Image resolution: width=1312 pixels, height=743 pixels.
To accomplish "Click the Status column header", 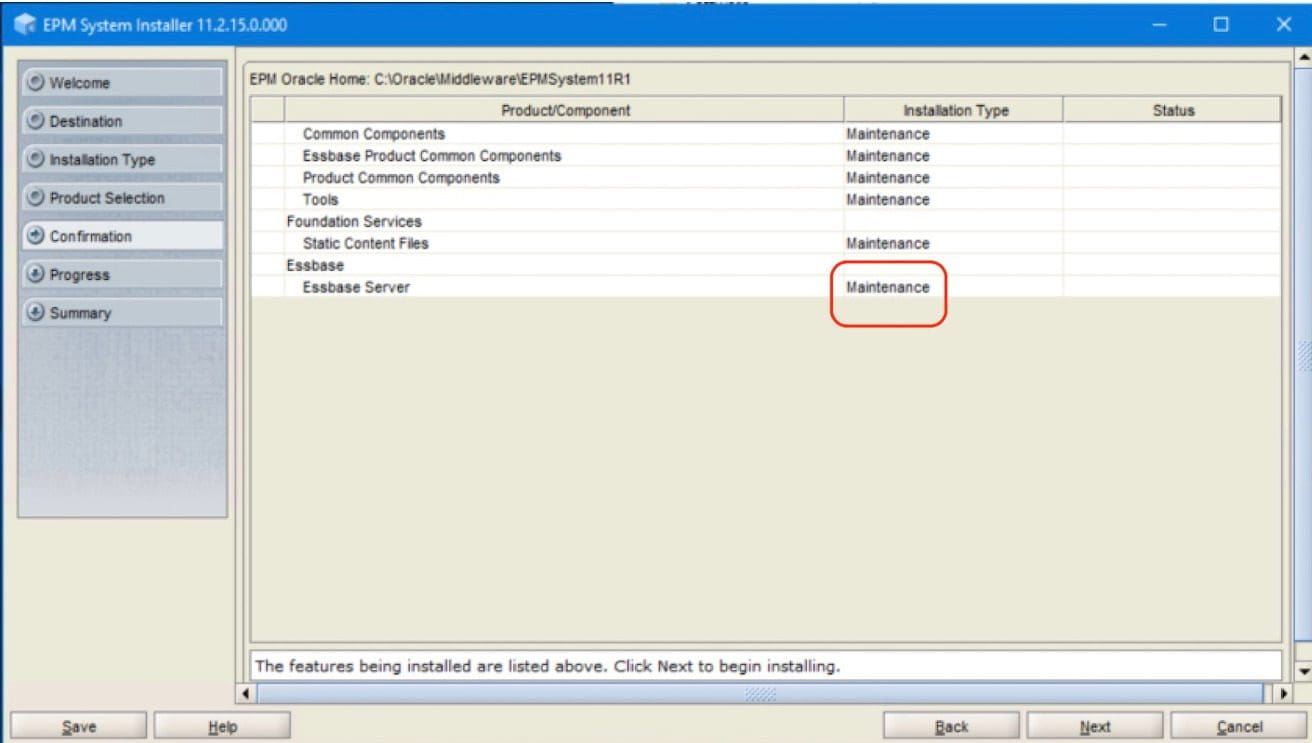I will [x=1172, y=110].
